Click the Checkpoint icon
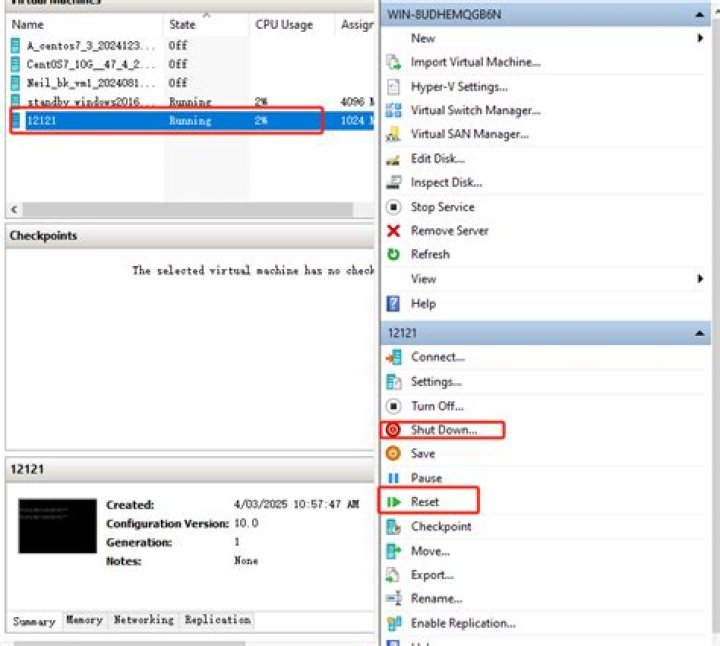Screen dimensions: 720x646 [394, 527]
